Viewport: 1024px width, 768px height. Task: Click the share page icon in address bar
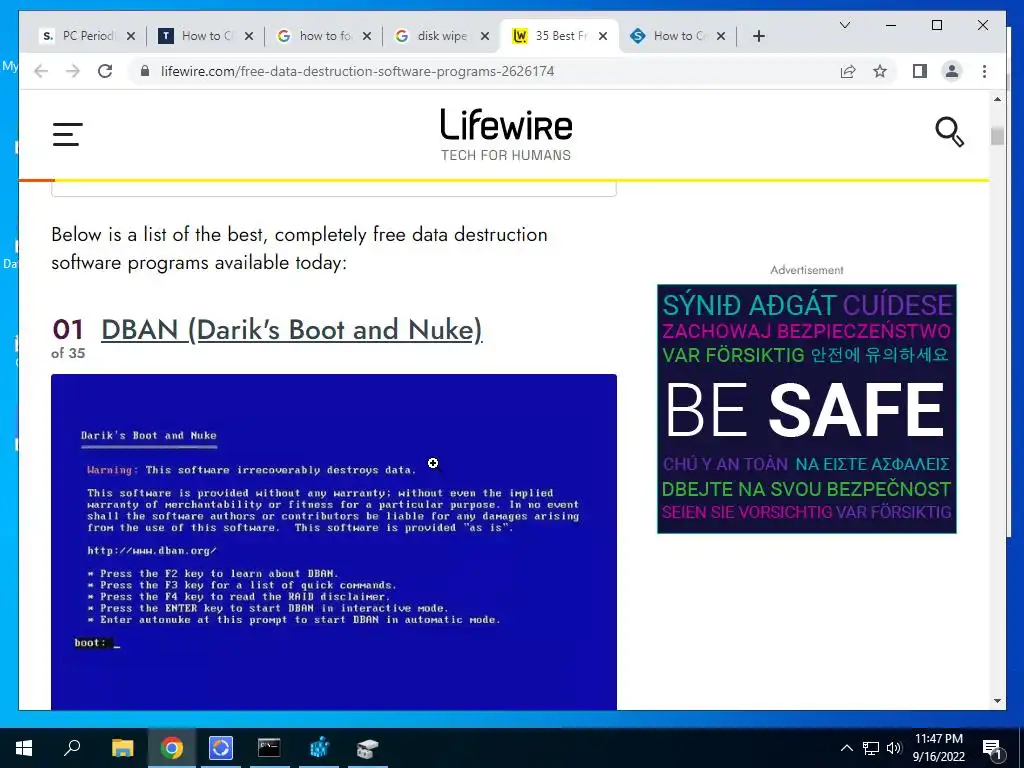pyautogui.click(x=848, y=71)
